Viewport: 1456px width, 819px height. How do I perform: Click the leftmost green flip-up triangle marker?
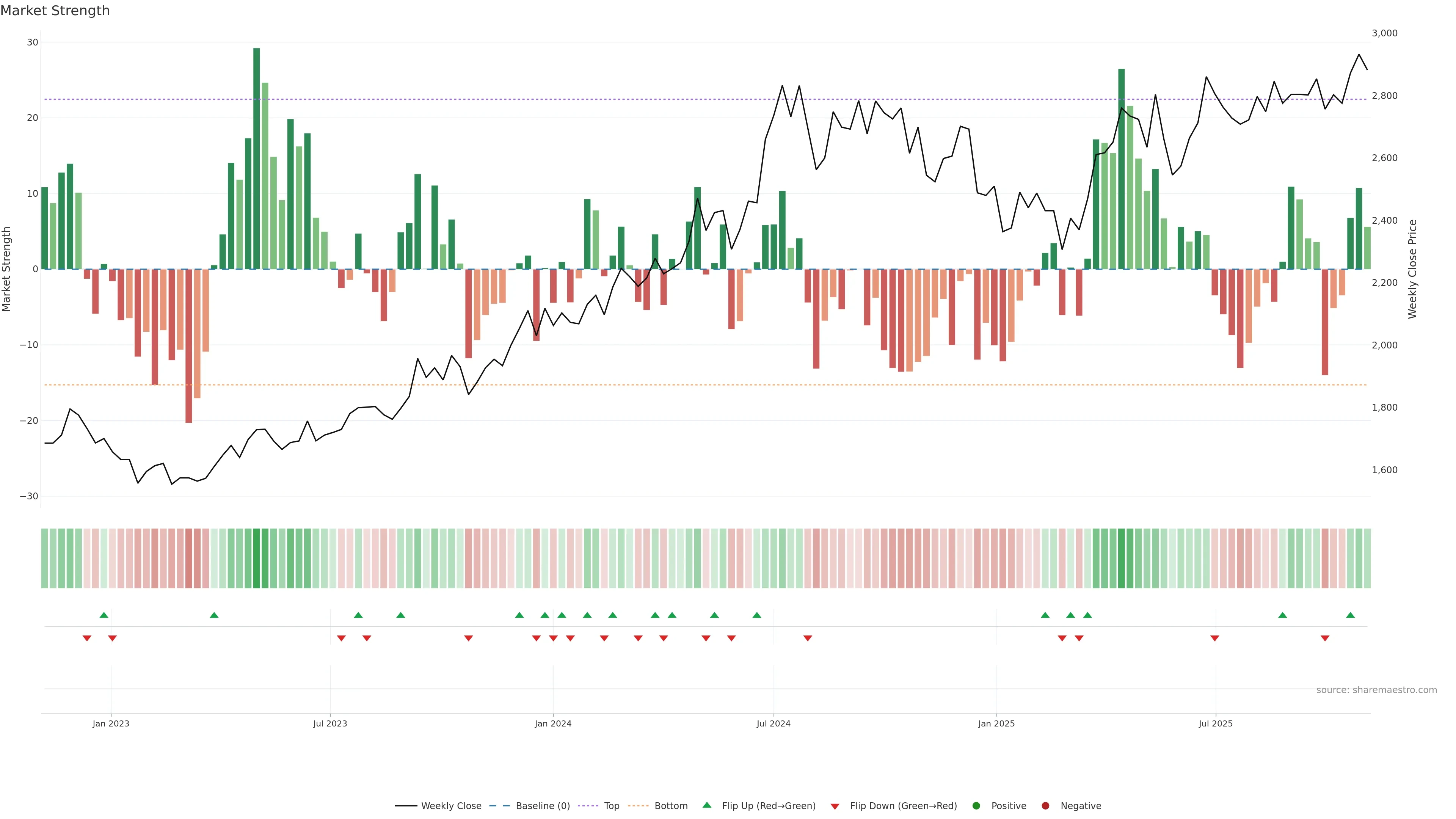click(104, 615)
